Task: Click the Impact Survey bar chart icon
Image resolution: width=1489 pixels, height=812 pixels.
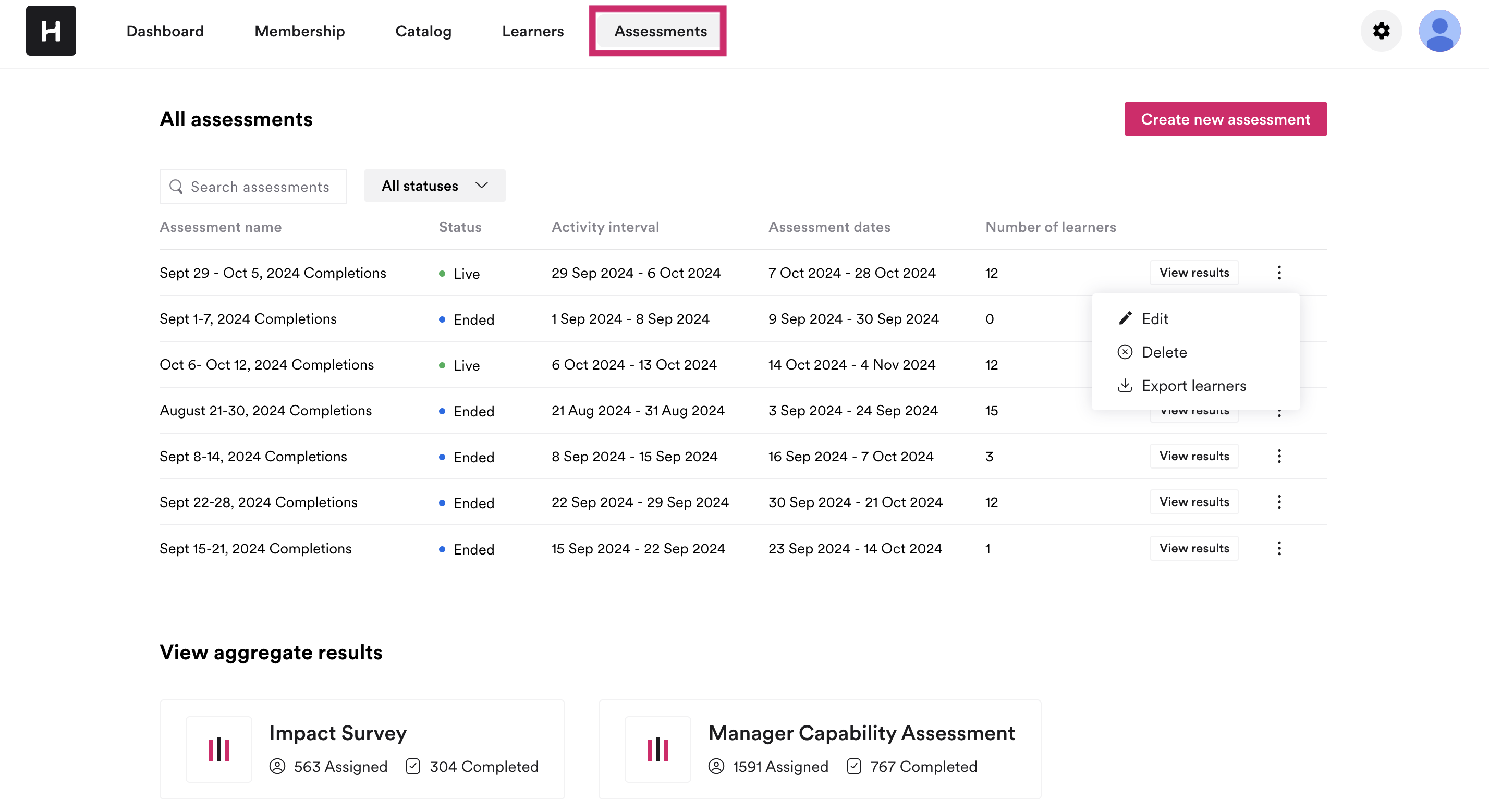Action: [219, 749]
